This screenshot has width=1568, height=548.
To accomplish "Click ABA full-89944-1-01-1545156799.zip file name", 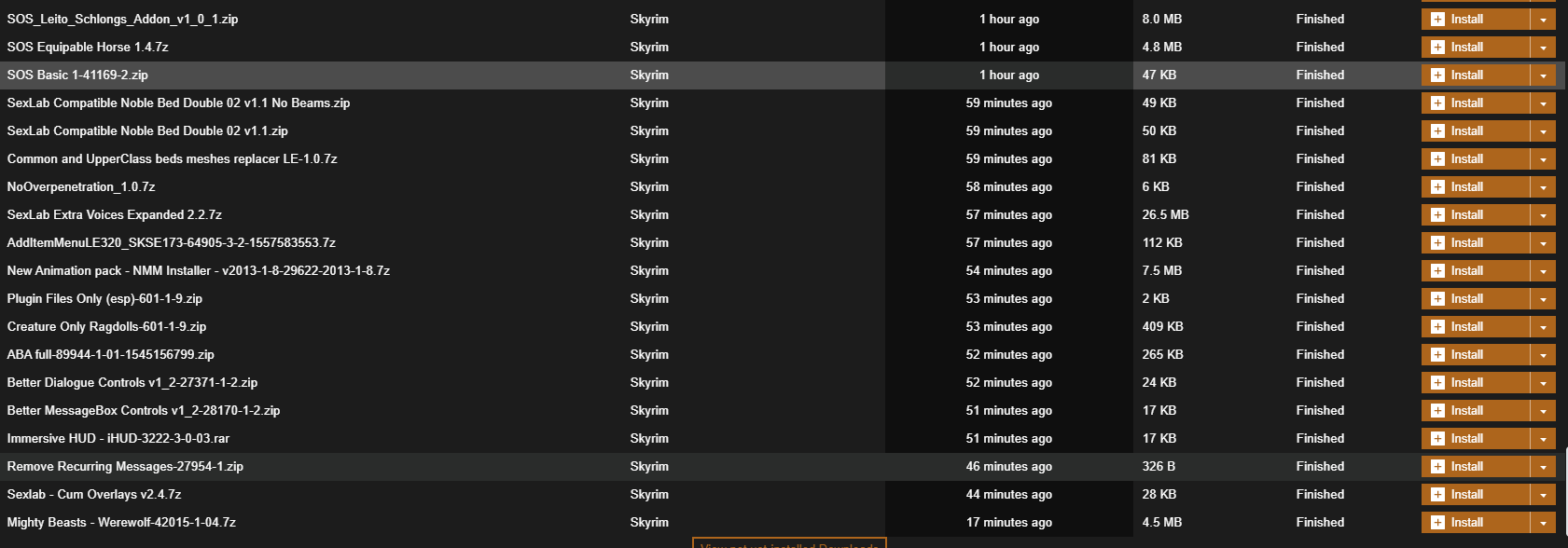I will 110,354.
